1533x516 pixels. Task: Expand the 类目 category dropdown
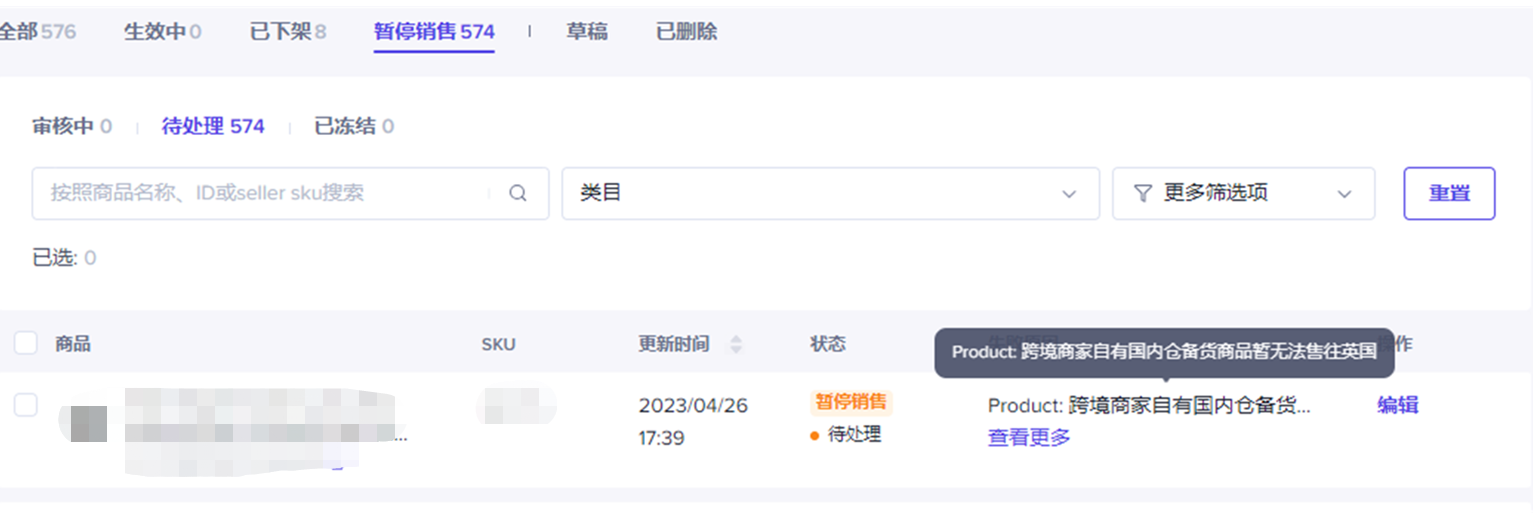coord(830,194)
